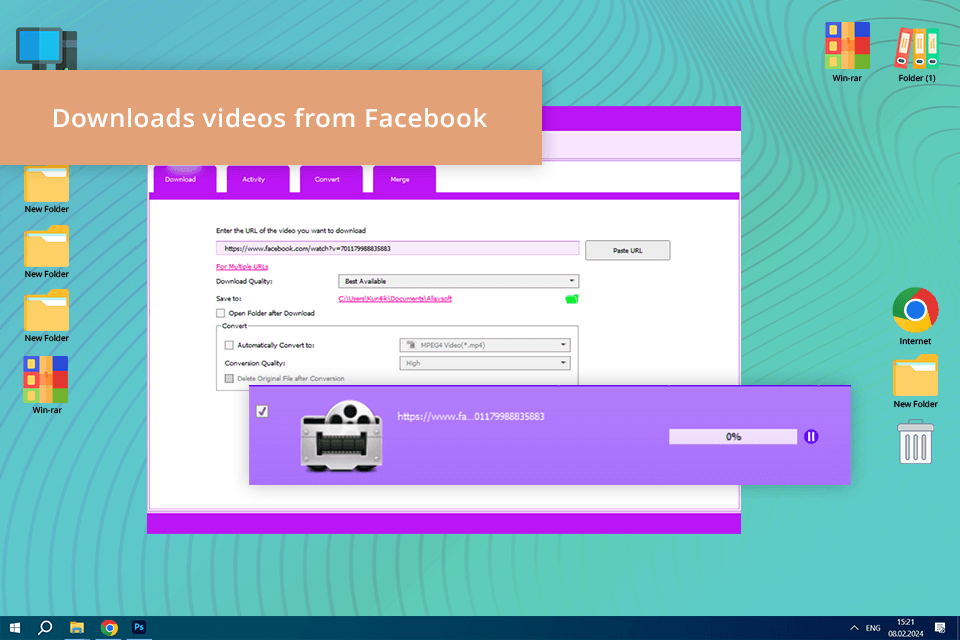Open the lowest New Folder in the left column
This screenshot has width=960, height=640.
(x=47, y=311)
